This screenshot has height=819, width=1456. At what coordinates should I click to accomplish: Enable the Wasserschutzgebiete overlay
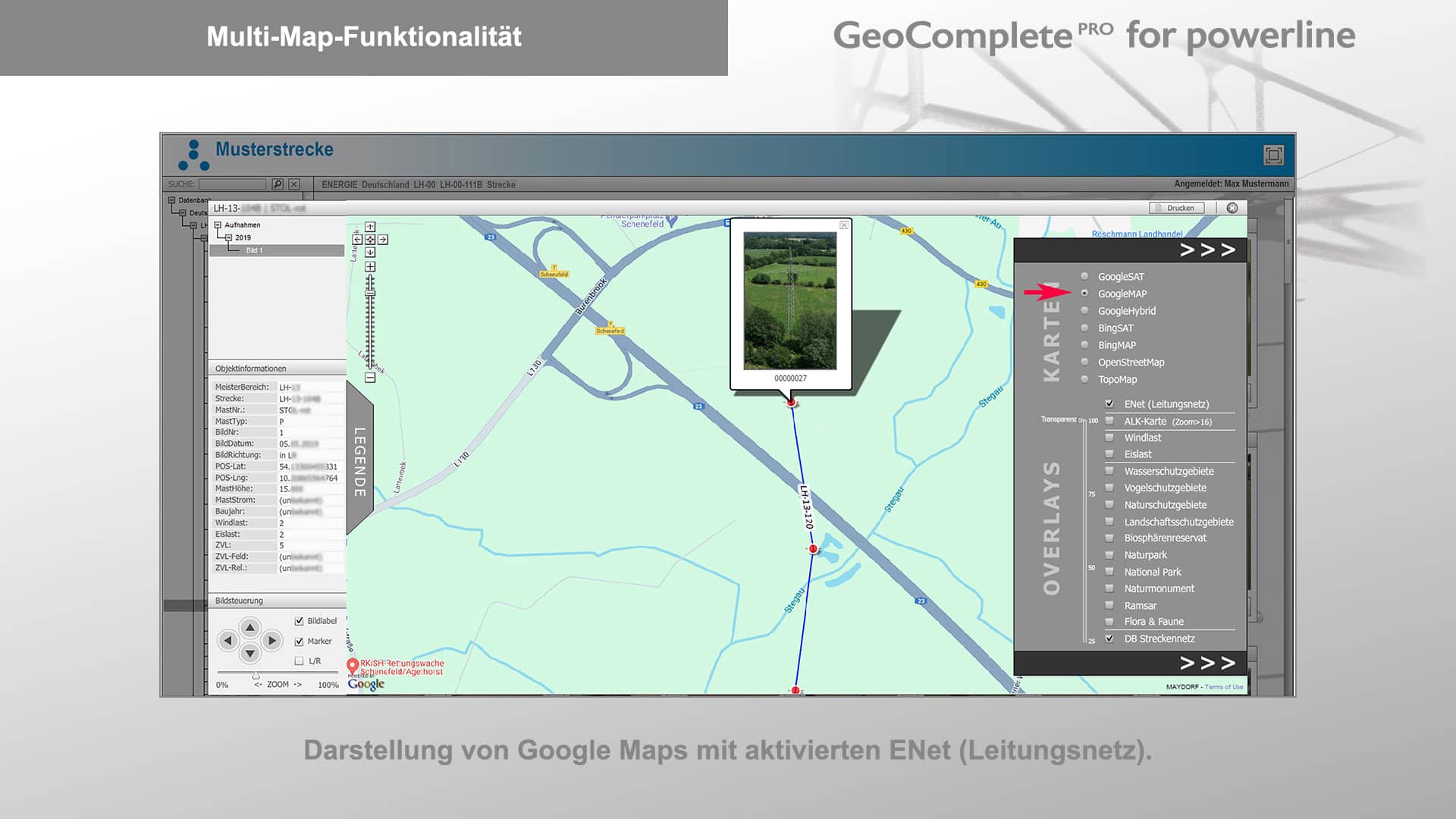1109,471
